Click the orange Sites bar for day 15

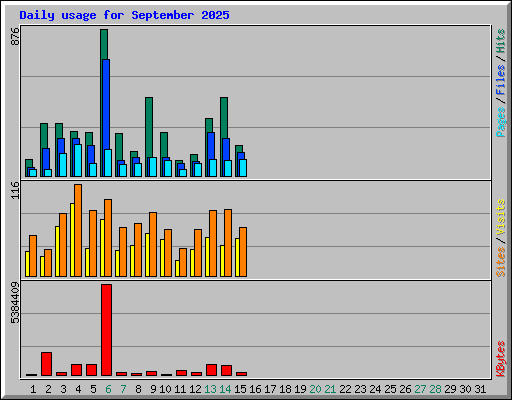(x=243, y=252)
